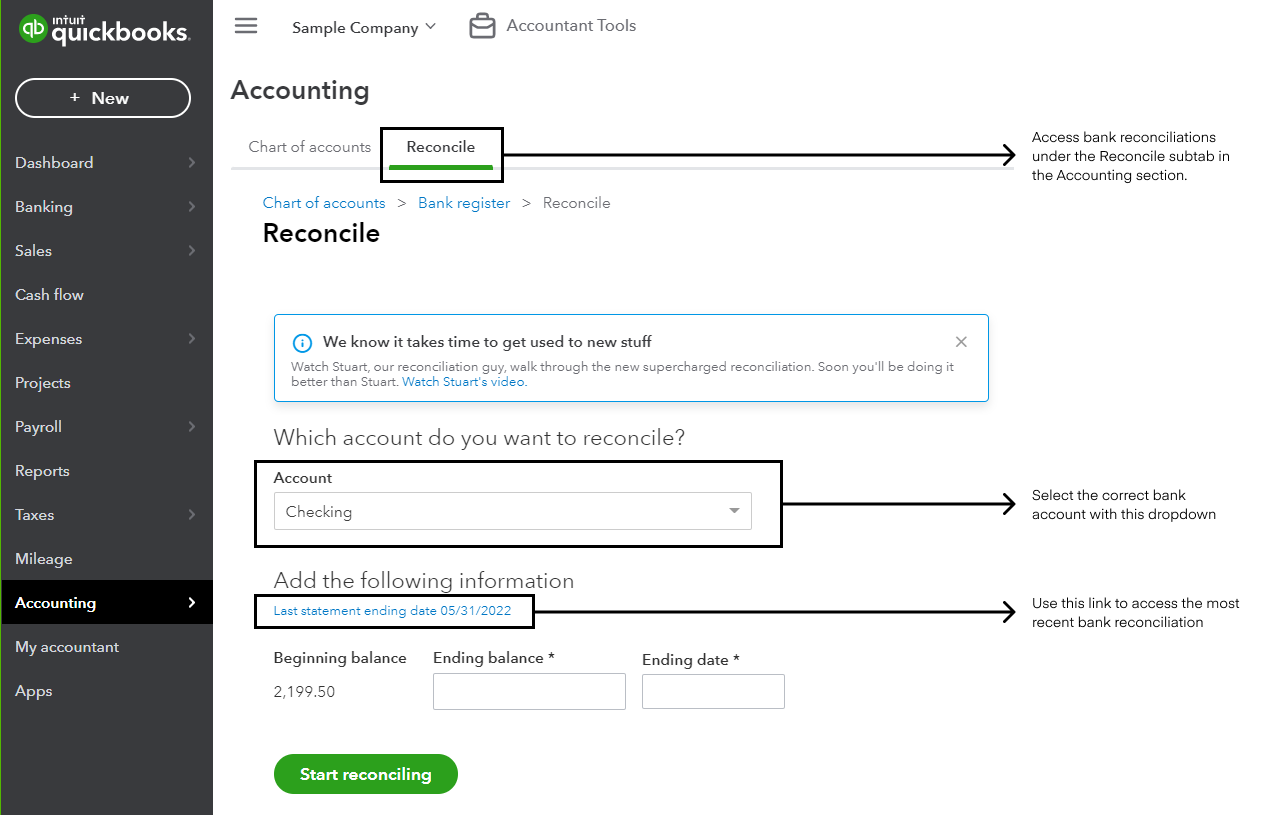
Task: Dismiss the new stuff notification with the X
Action: coord(961,341)
